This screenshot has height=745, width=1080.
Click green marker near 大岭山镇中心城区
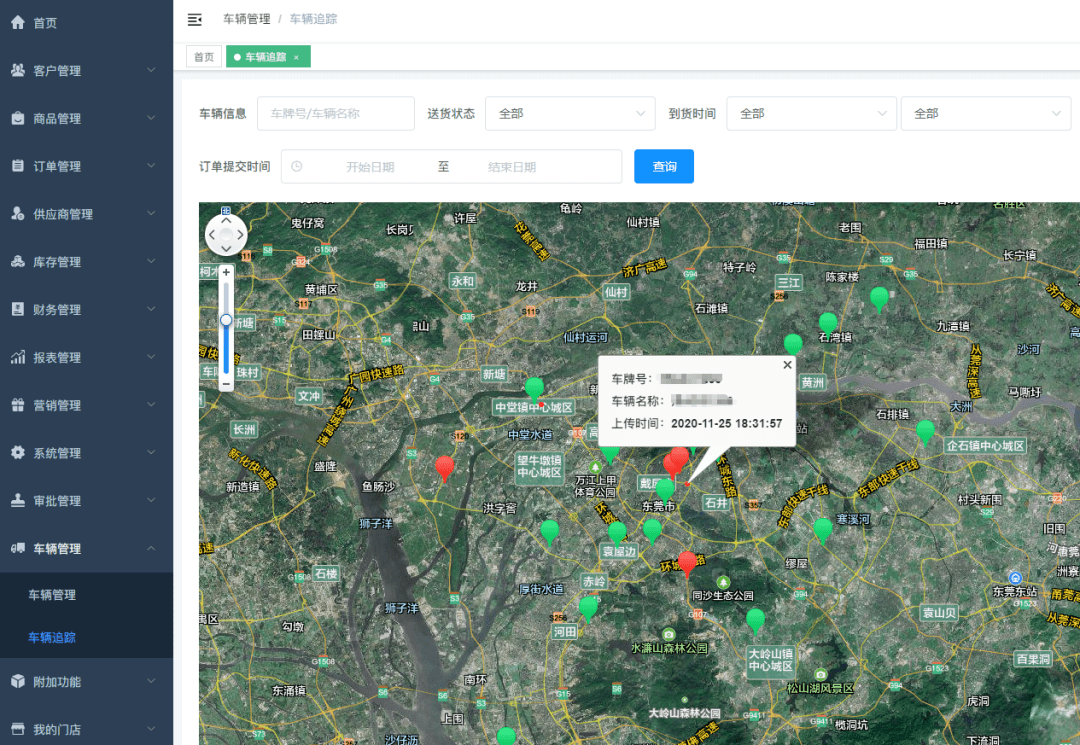[x=756, y=620]
